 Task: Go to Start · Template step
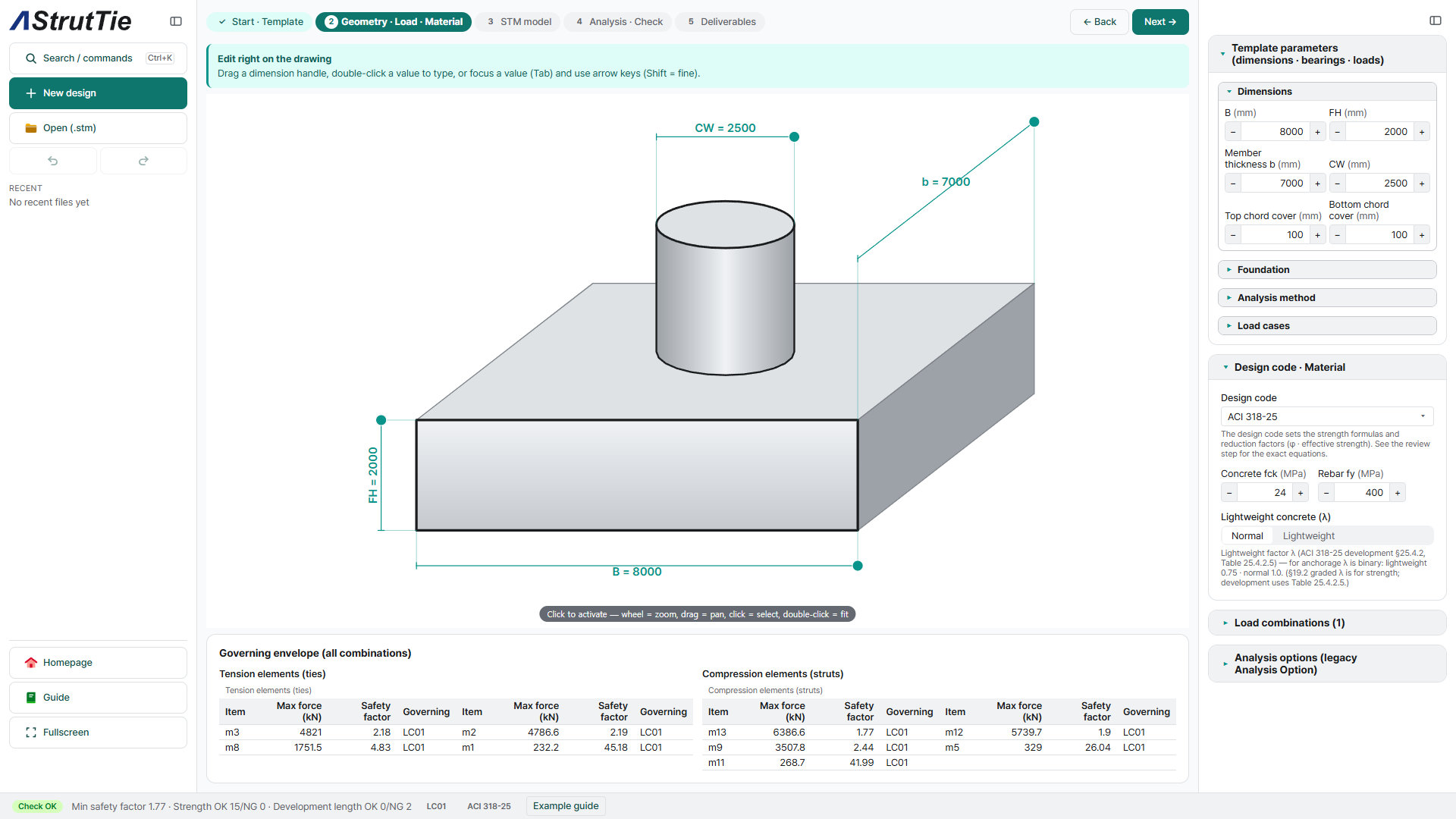pos(261,22)
